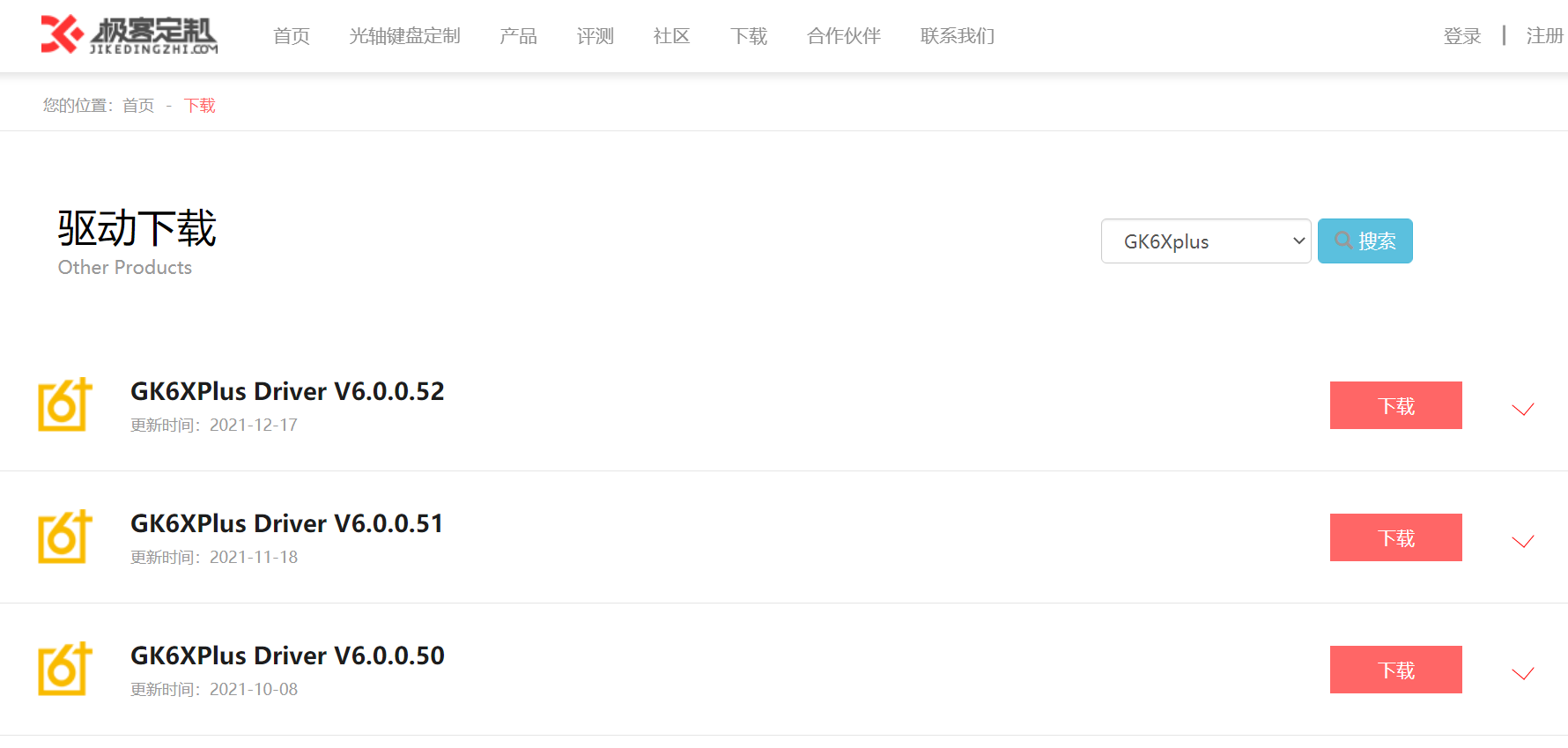Select 评测 in the navigation bar
1568x748 pixels.
point(595,36)
